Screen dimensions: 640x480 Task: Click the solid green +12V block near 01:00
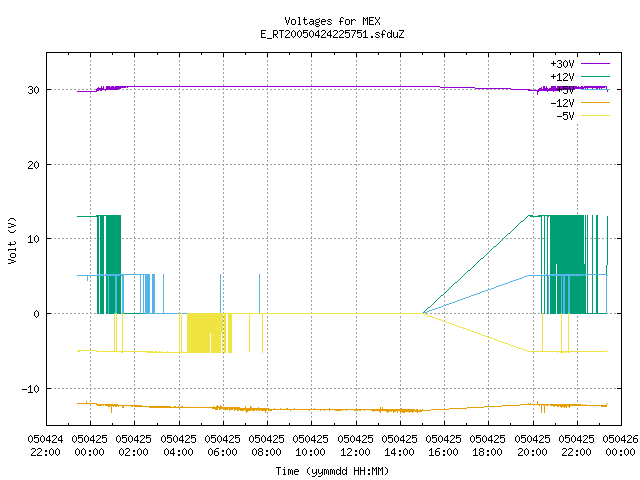[113, 264]
